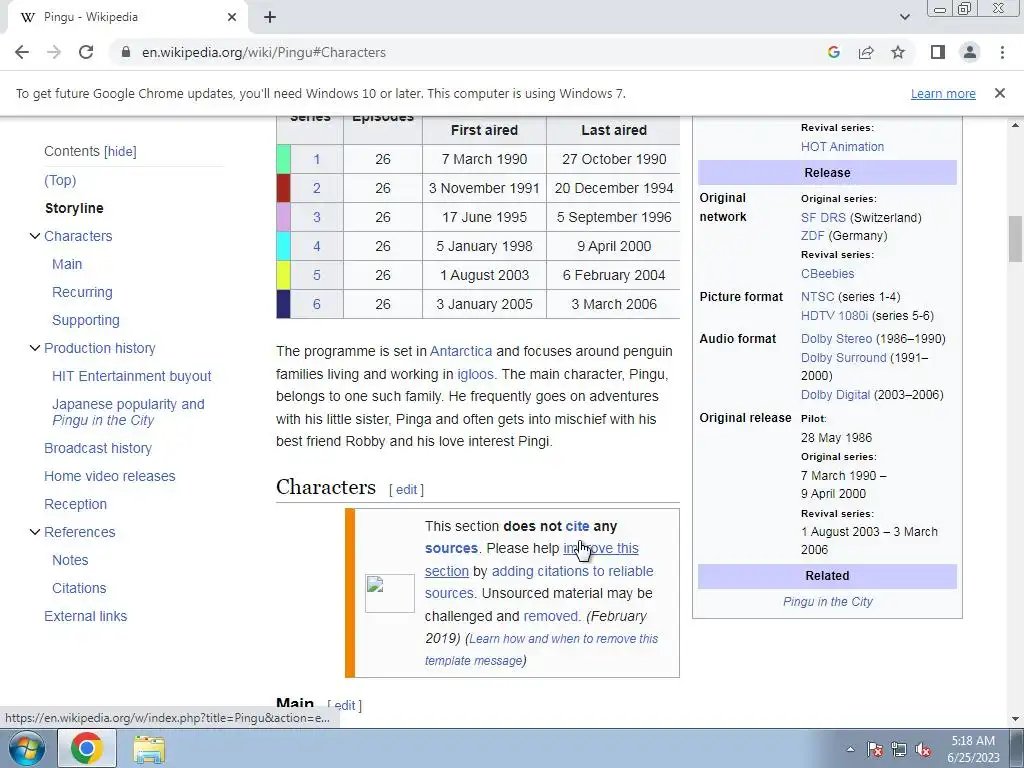Jump to Broadcast history section

(x=98, y=448)
